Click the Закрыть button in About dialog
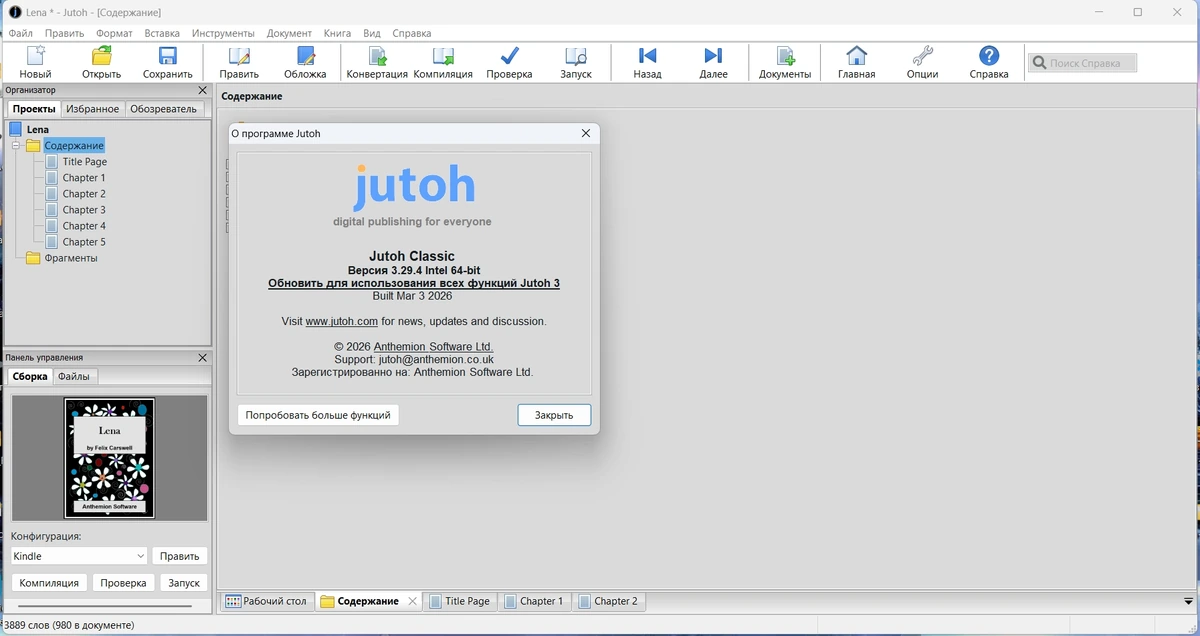 554,415
